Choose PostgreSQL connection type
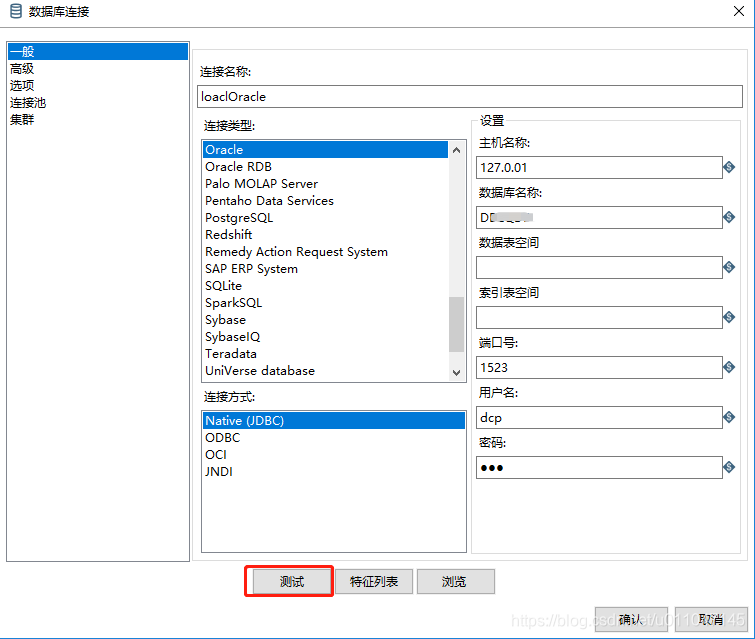Screen dimensions: 755x639 click(325, 218)
